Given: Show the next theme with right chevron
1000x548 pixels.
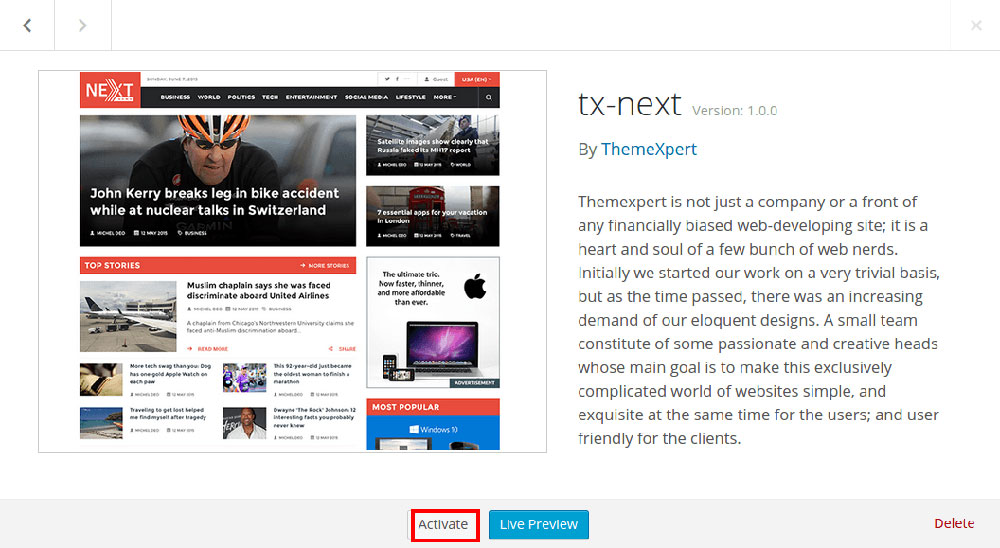Looking at the screenshot, I should click(82, 25).
